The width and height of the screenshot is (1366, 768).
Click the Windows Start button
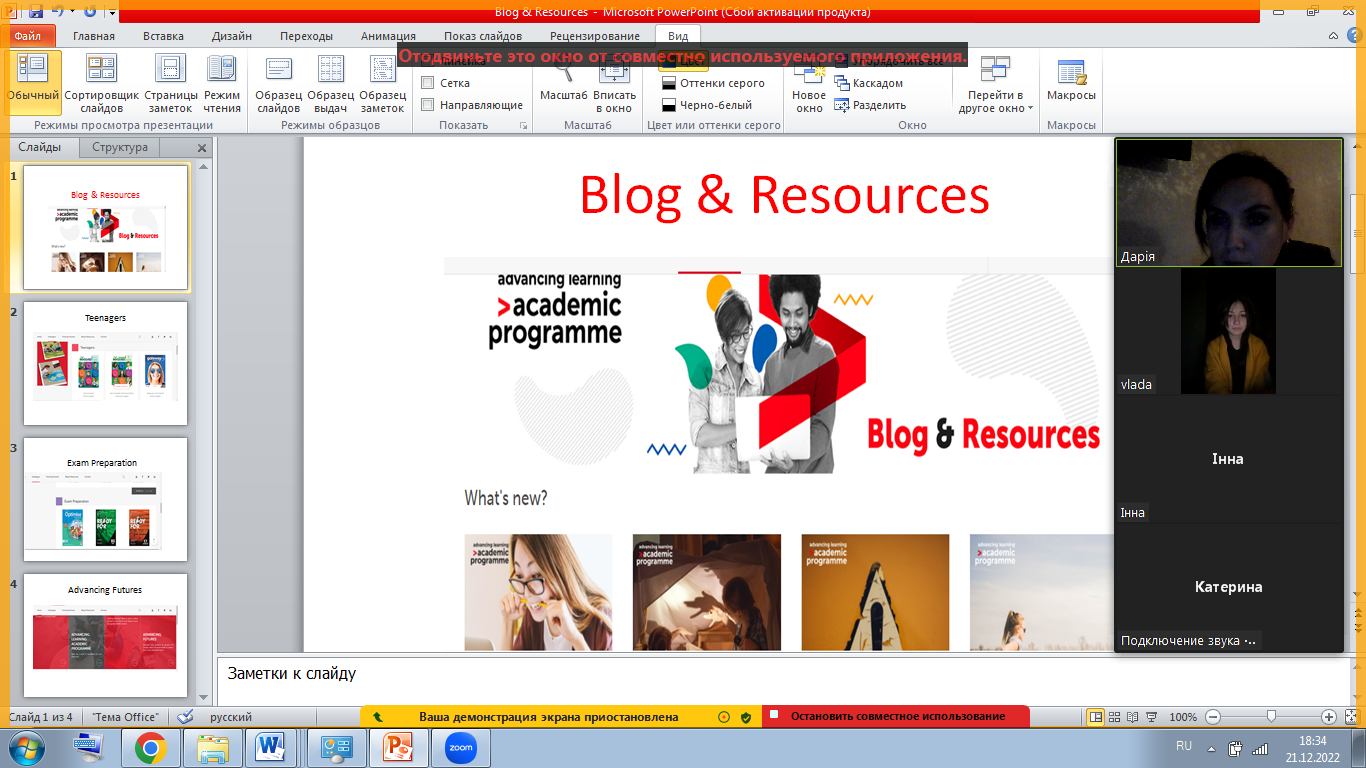(x=25, y=747)
